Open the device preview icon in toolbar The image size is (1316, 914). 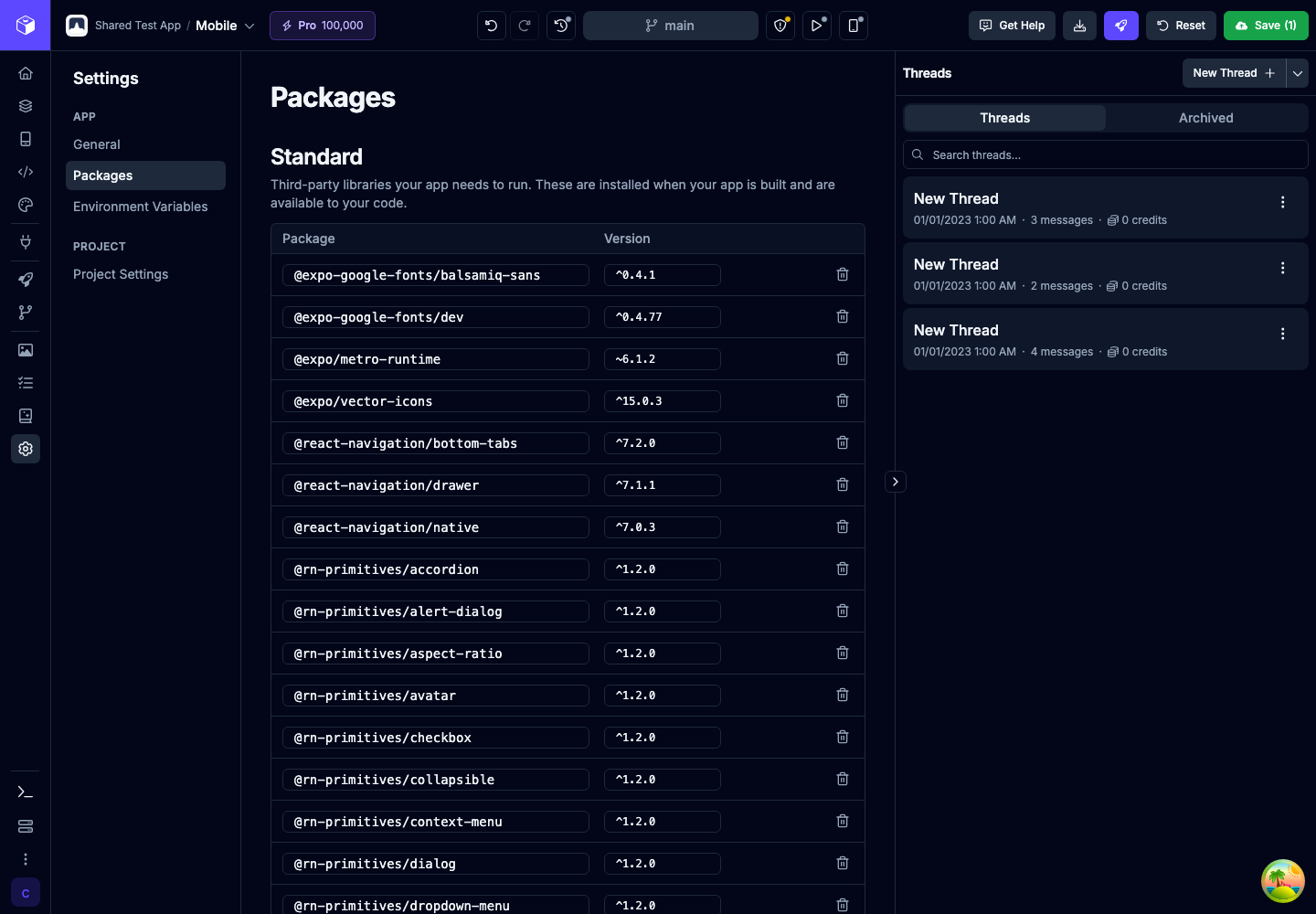(x=854, y=26)
